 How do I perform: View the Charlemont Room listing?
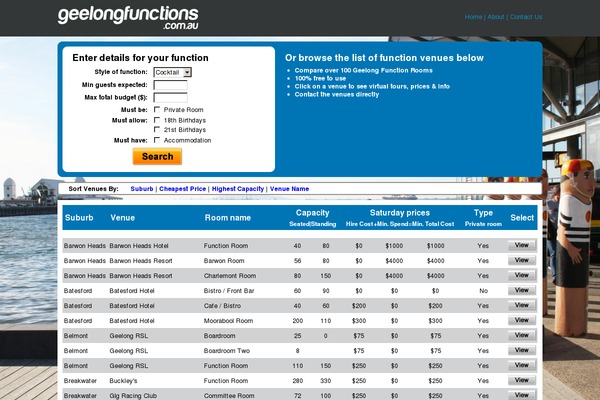pyautogui.click(x=522, y=275)
